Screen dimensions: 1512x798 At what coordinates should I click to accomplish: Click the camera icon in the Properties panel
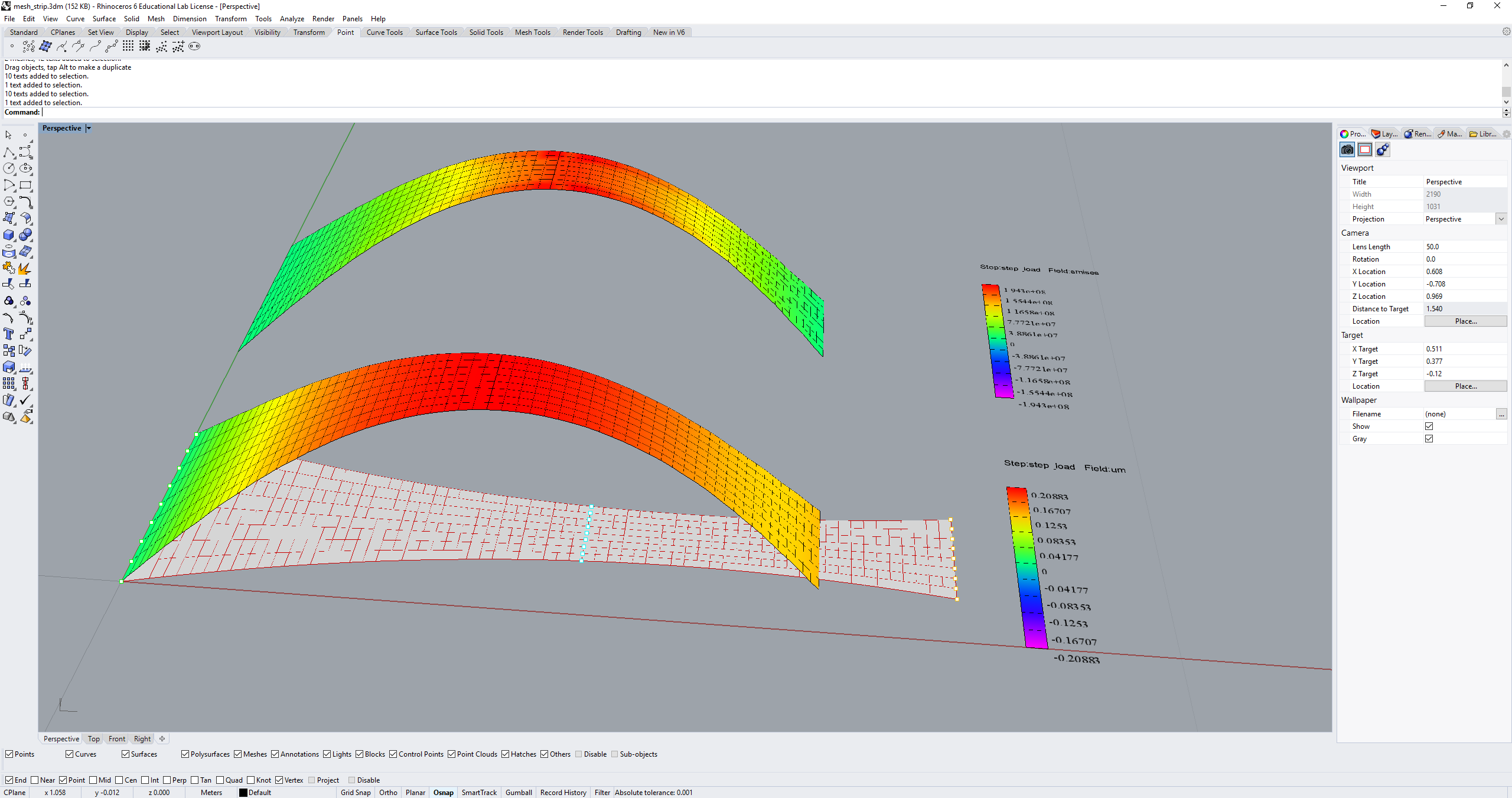pyautogui.click(x=1347, y=149)
